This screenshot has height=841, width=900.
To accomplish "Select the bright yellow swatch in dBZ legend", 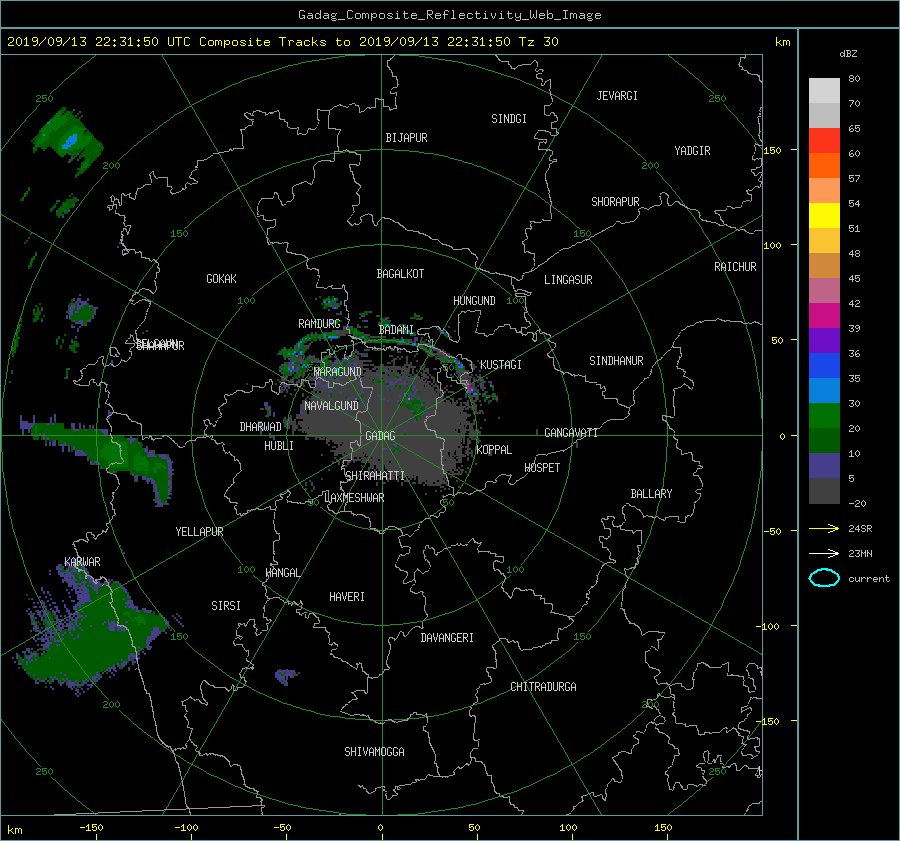I will [x=824, y=215].
